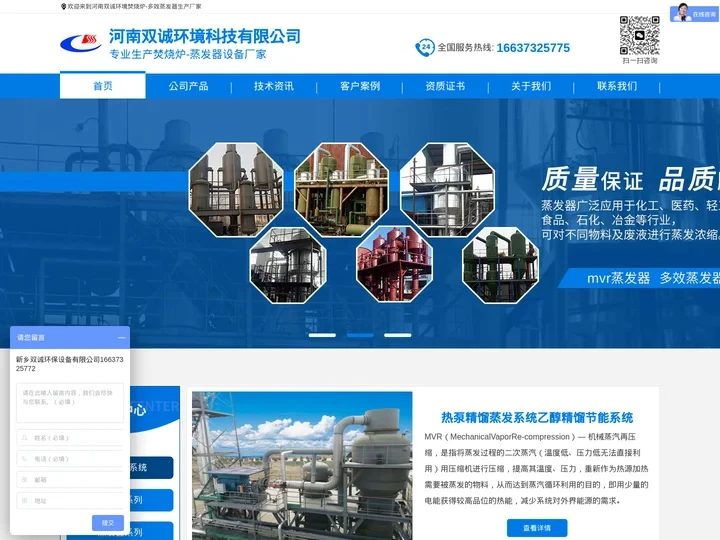The width and height of the screenshot is (720, 540).
Task: Open 客户案例 in navigation bar
Action: pos(360,86)
